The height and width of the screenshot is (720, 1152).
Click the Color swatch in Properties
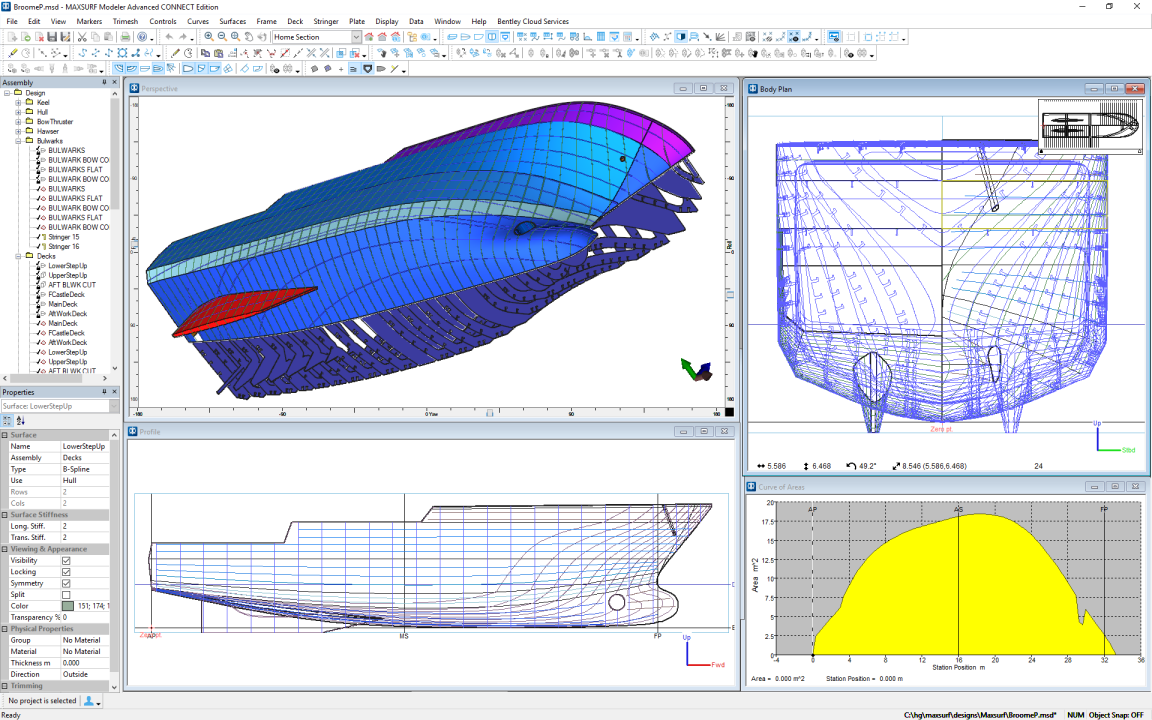click(67, 606)
